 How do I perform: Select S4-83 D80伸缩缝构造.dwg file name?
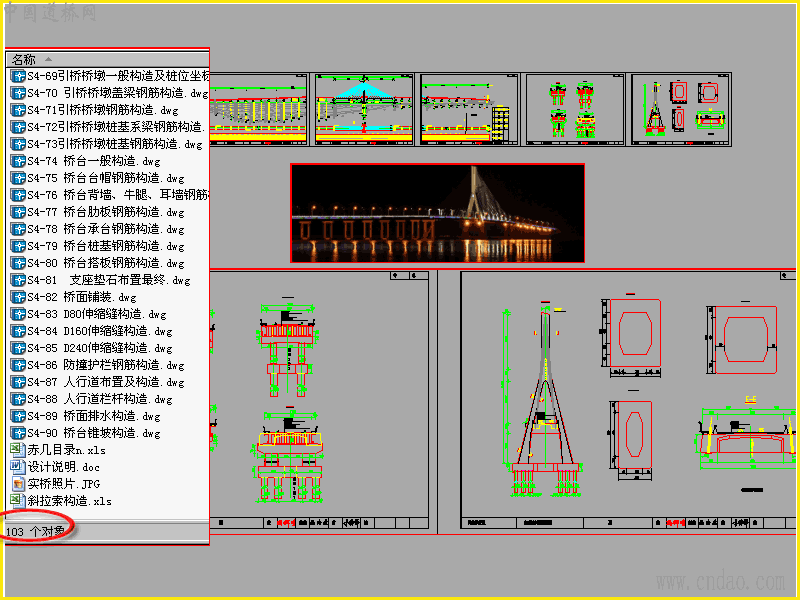coord(97,314)
